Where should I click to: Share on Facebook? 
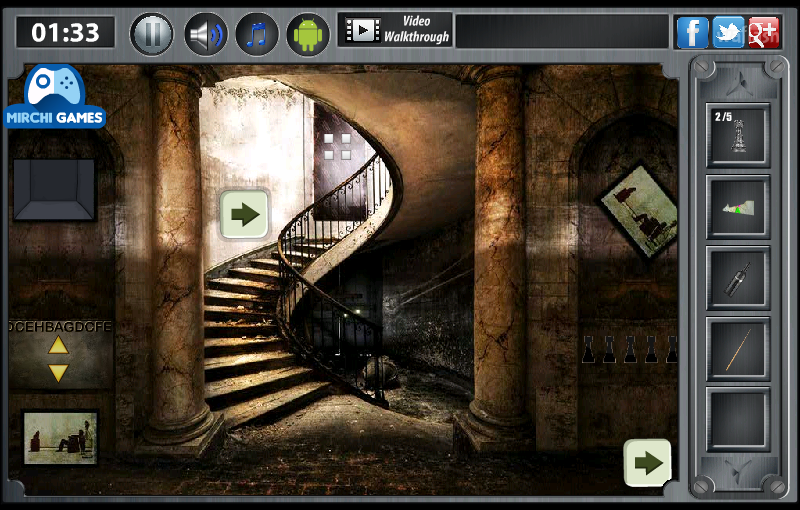tap(692, 32)
